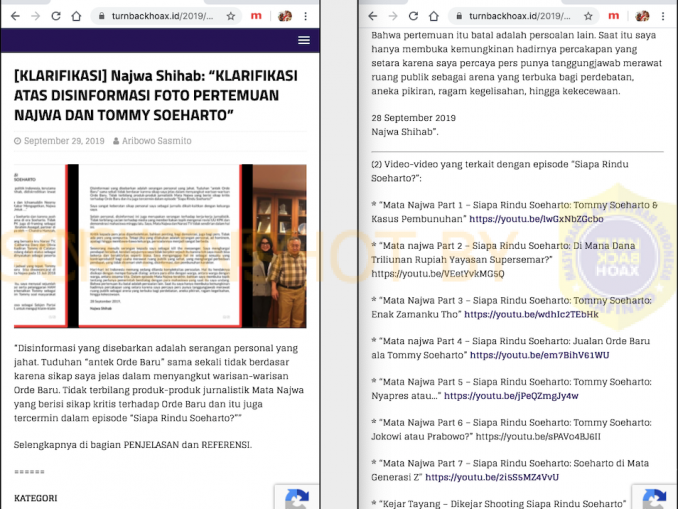Open Part 2 YouTube link VEetYvkMG5Q
The width and height of the screenshot is (678, 509).
[x=438, y=274]
